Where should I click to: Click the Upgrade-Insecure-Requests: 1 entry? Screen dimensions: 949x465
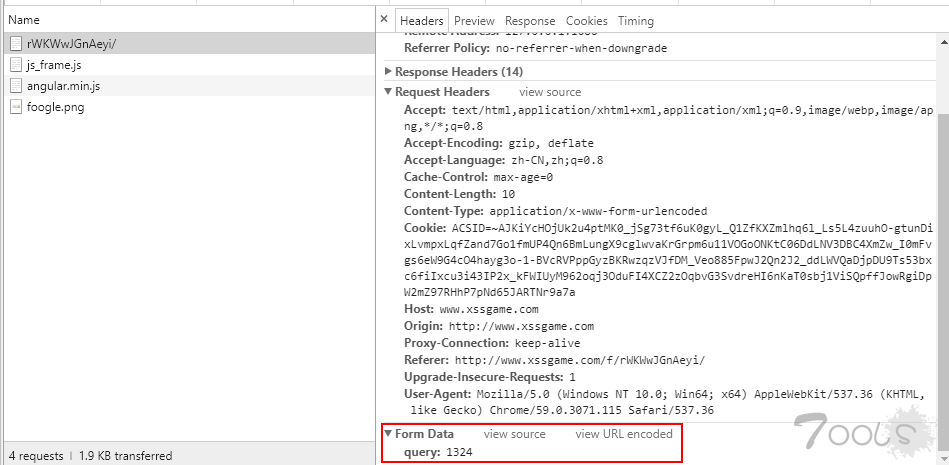(x=490, y=377)
